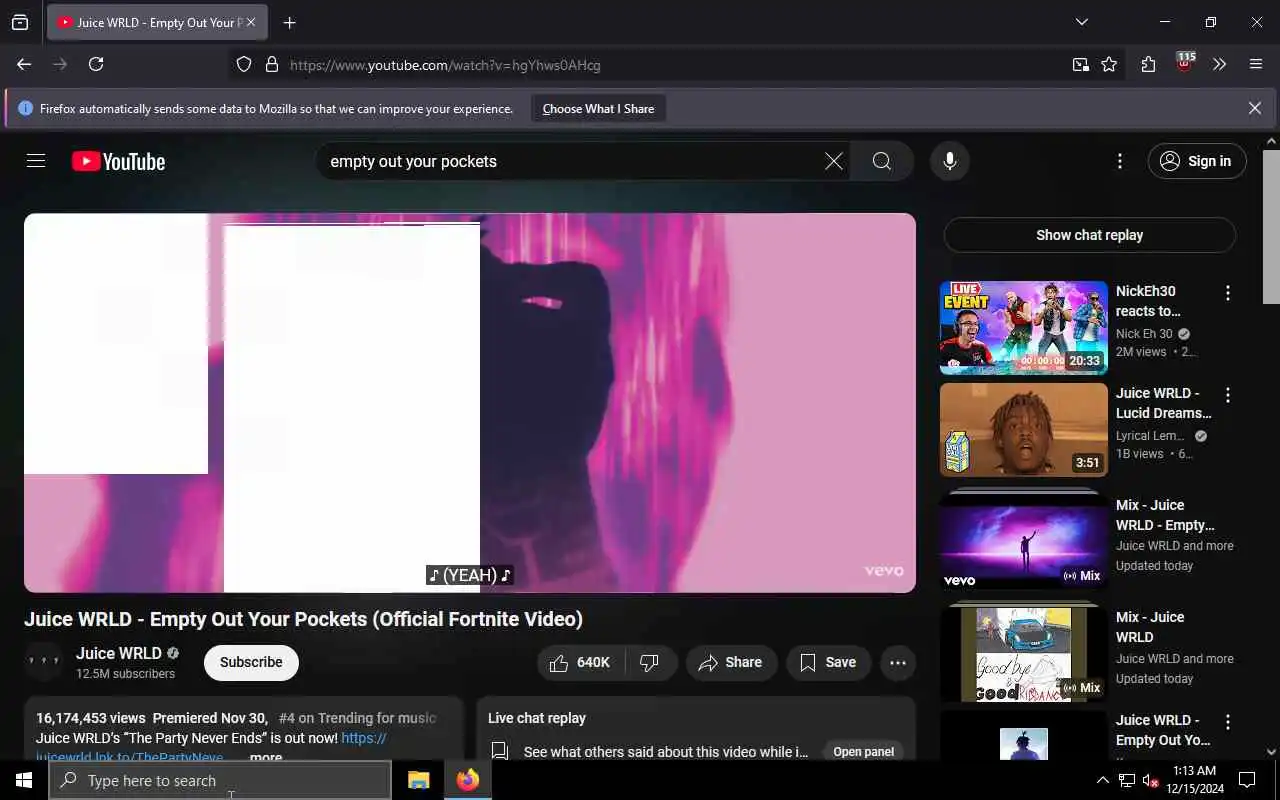Save the video to a playlist
This screenshot has height=800, width=1280.
[828, 662]
